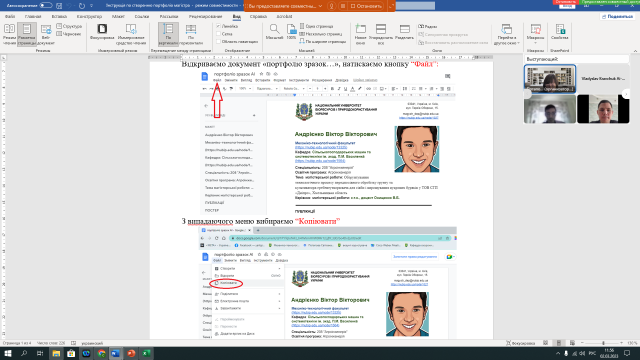Show multiple pages (Несколько страниц)
Viewport: 640px width, 360px height.
point(320,34)
